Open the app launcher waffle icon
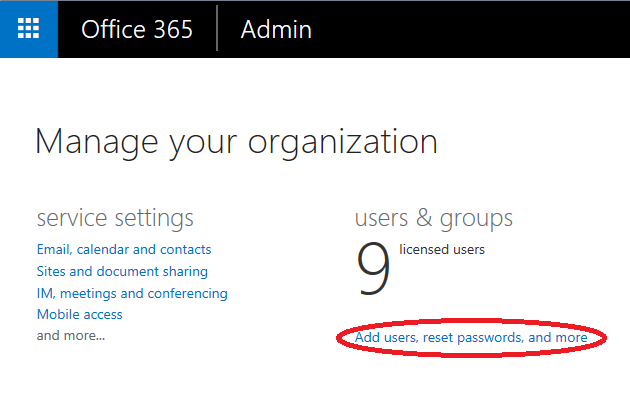Screen dimensions: 630x402 pos(29,29)
